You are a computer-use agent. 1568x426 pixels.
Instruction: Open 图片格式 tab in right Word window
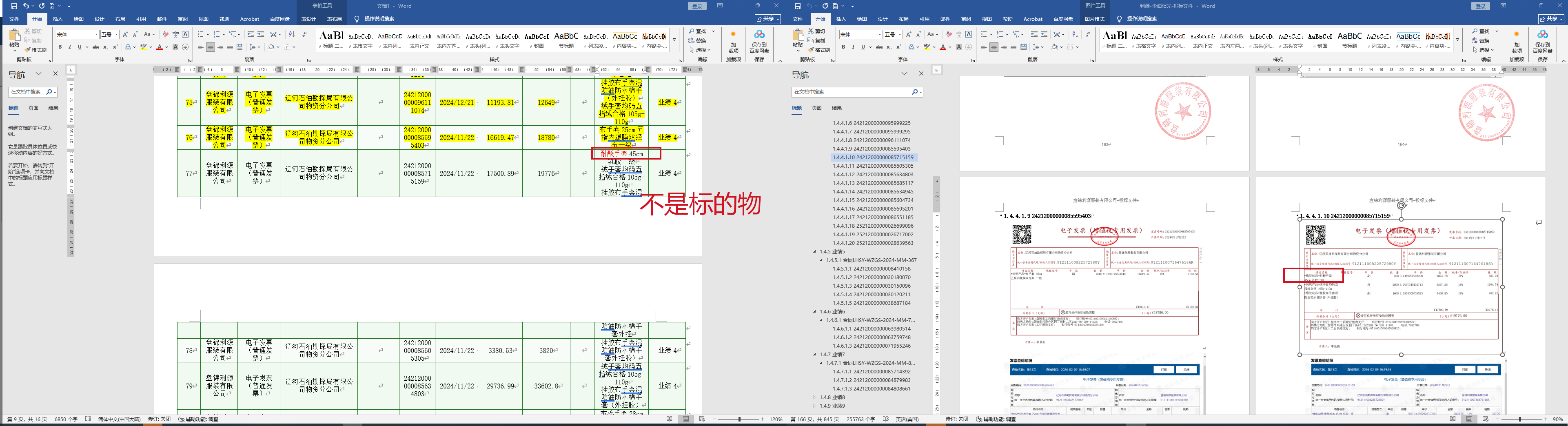(x=1094, y=19)
